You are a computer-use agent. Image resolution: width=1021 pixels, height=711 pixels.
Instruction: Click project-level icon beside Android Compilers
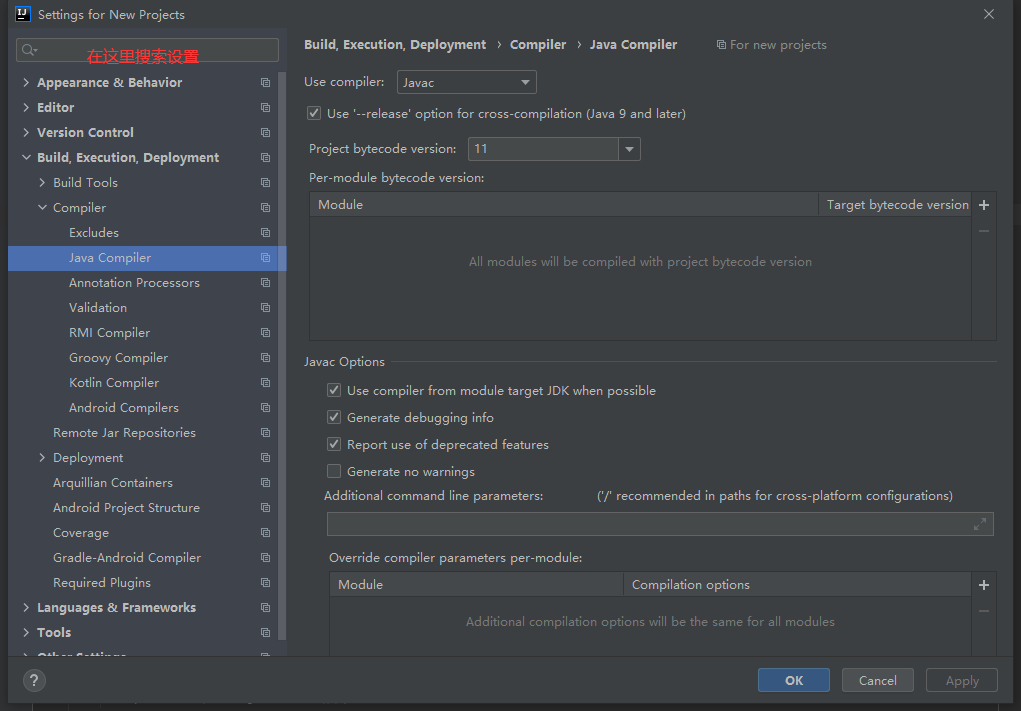(x=266, y=408)
